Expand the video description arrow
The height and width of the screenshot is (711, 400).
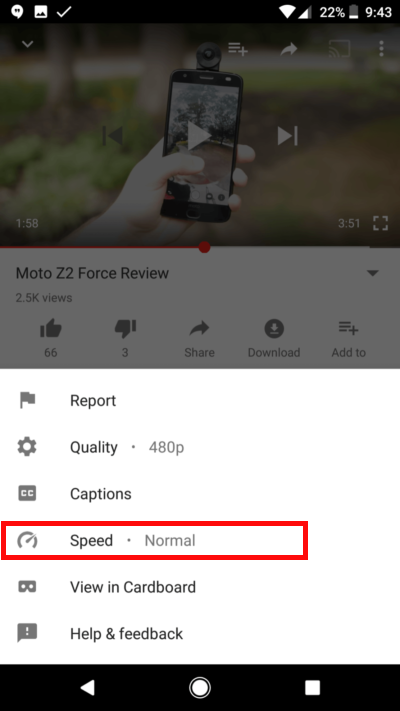pyautogui.click(x=372, y=273)
